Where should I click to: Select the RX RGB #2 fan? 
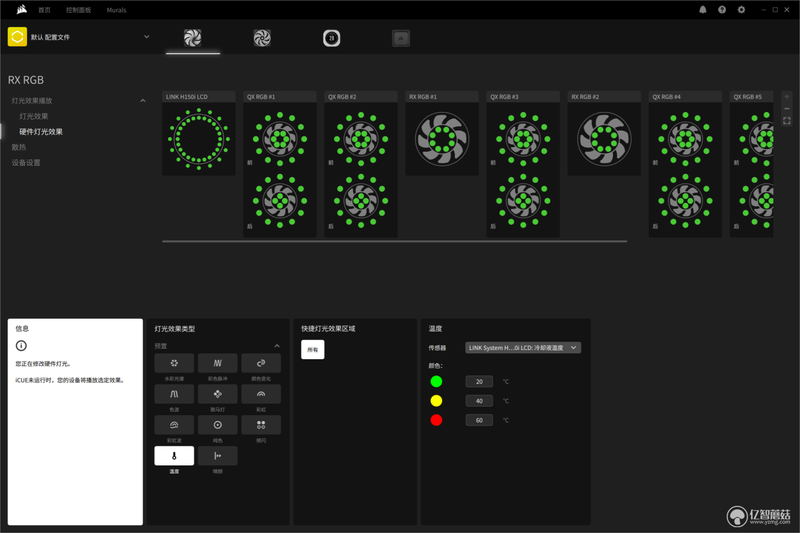coord(604,139)
